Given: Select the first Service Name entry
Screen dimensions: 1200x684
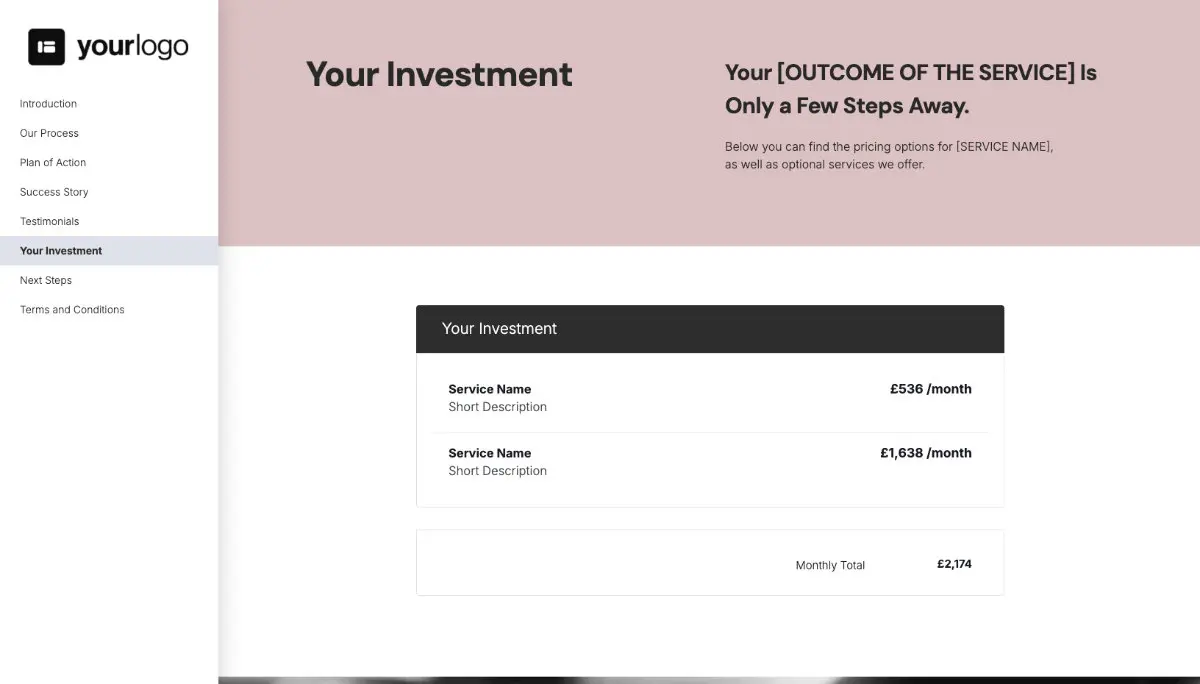Looking at the screenshot, I should click(489, 389).
